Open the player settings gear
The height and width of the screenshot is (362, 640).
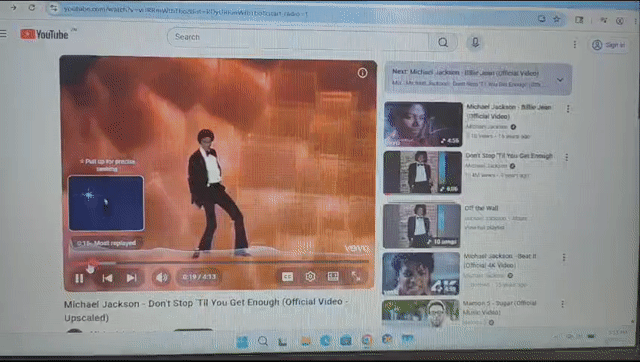[310, 277]
